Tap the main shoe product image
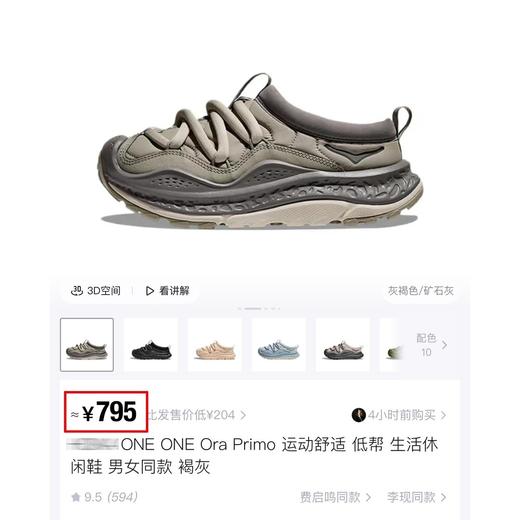This screenshot has height=520, width=520. (x=260, y=150)
